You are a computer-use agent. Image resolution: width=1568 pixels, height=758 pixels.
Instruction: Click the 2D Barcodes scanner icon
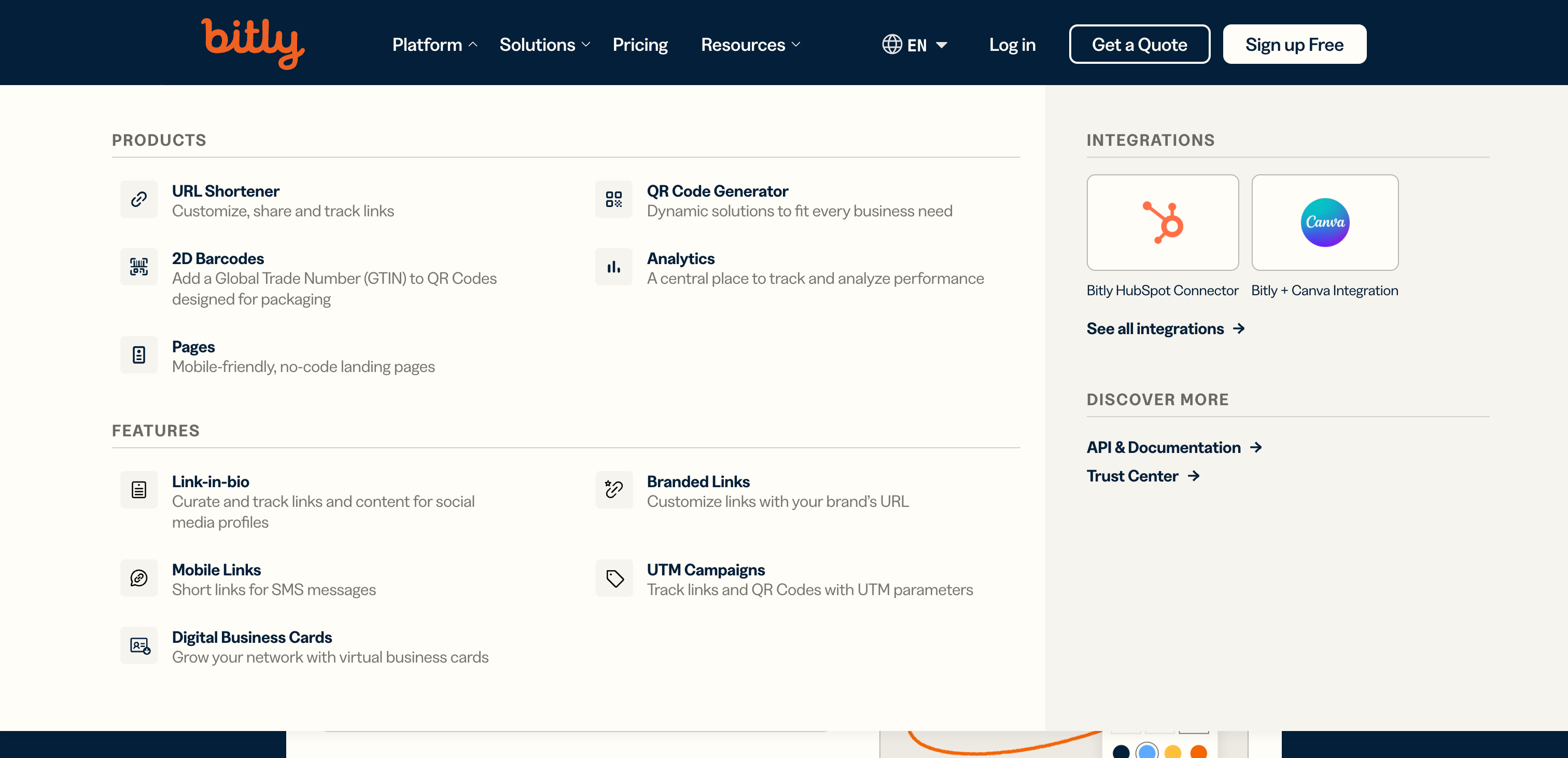click(x=139, y=267)
